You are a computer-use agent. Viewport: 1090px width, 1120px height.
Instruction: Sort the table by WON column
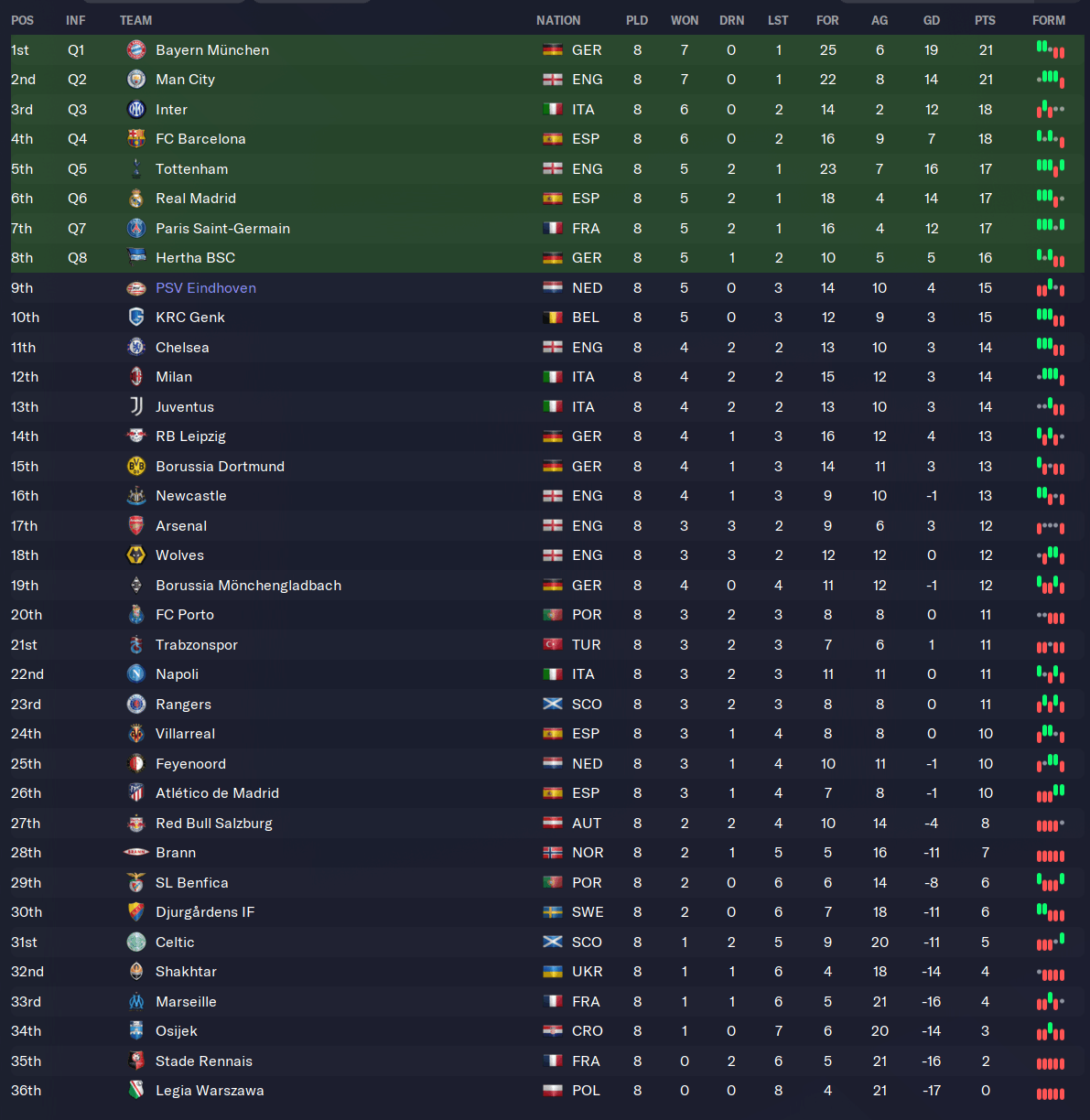pos(684,20)
